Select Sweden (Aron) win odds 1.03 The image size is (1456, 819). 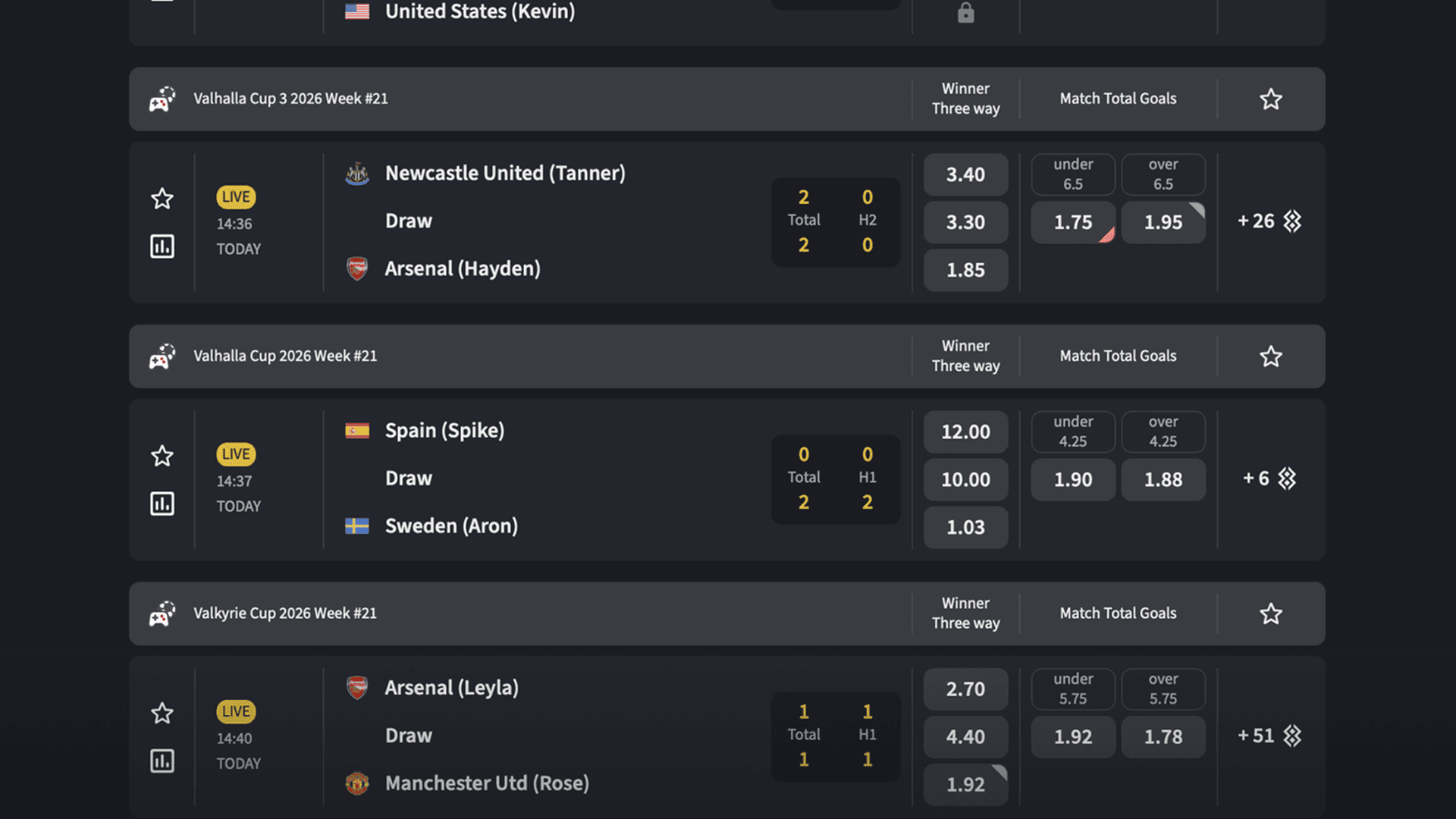tap(965, 527)
